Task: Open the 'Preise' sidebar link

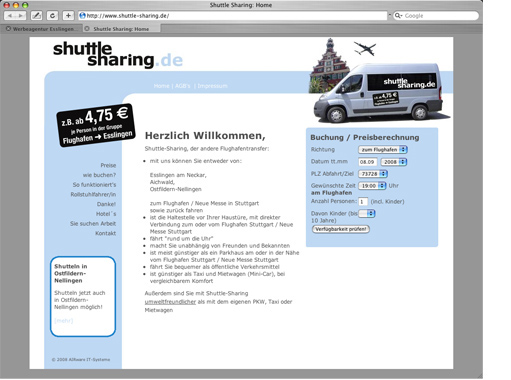Action: click(x=108, y=165)
